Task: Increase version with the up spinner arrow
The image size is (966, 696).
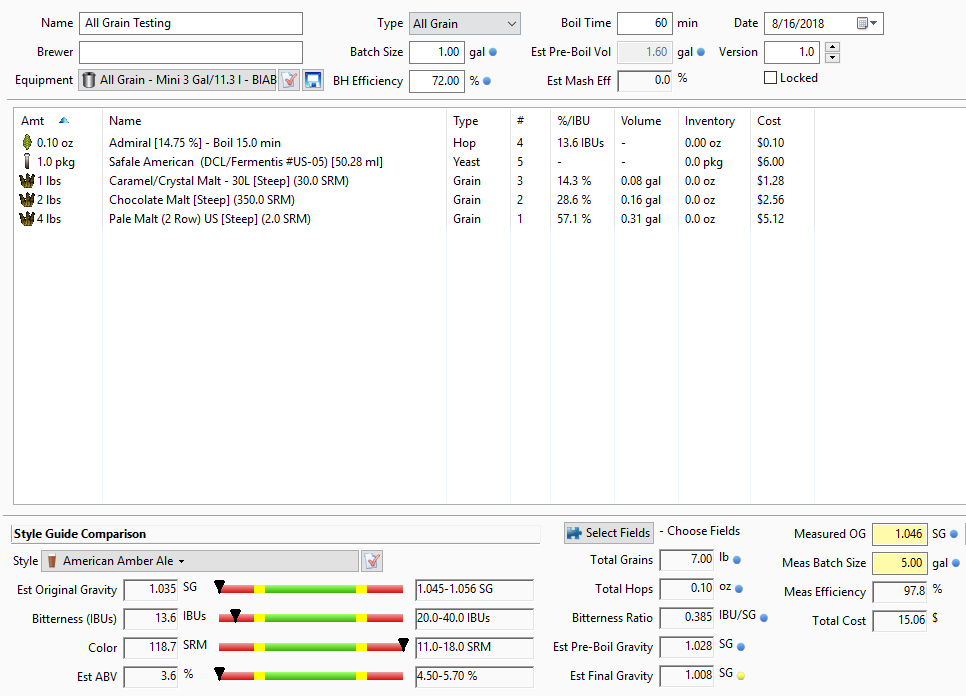Action: coord(832,47)
